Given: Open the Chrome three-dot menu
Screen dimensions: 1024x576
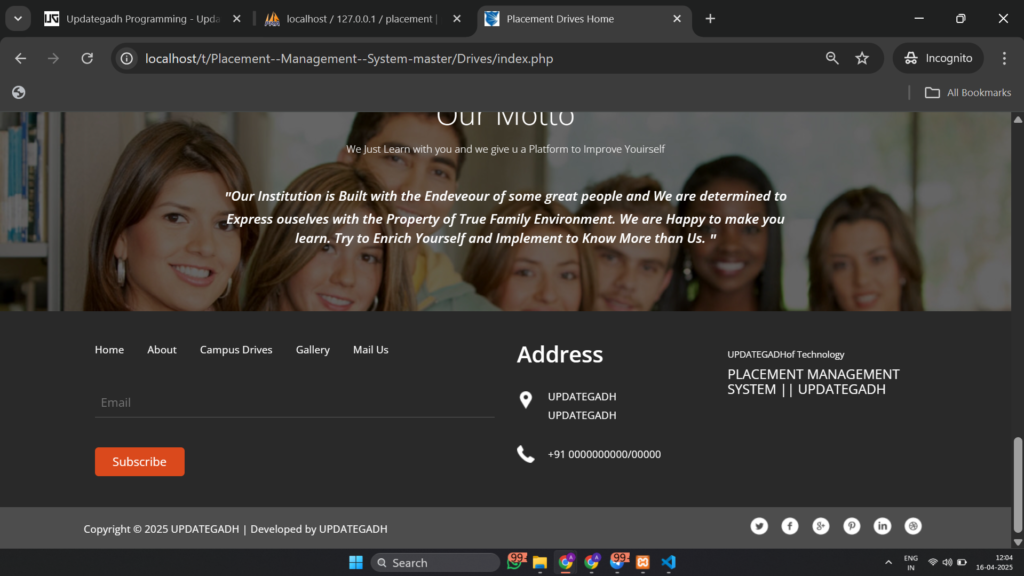Looking at the screenshot, I should pyautogui.click(x=1005, y=58).
